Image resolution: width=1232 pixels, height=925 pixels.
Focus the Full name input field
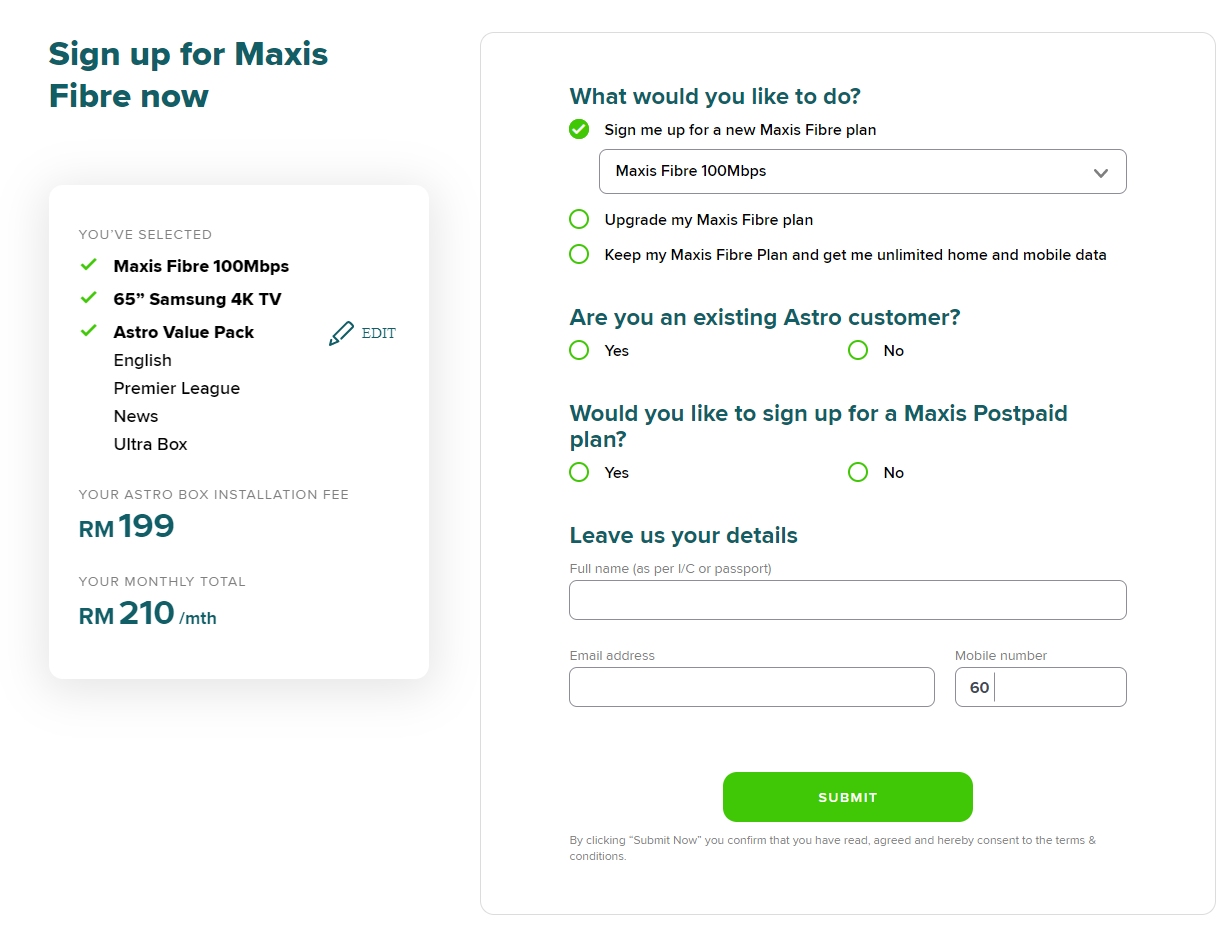click(847, 600)
